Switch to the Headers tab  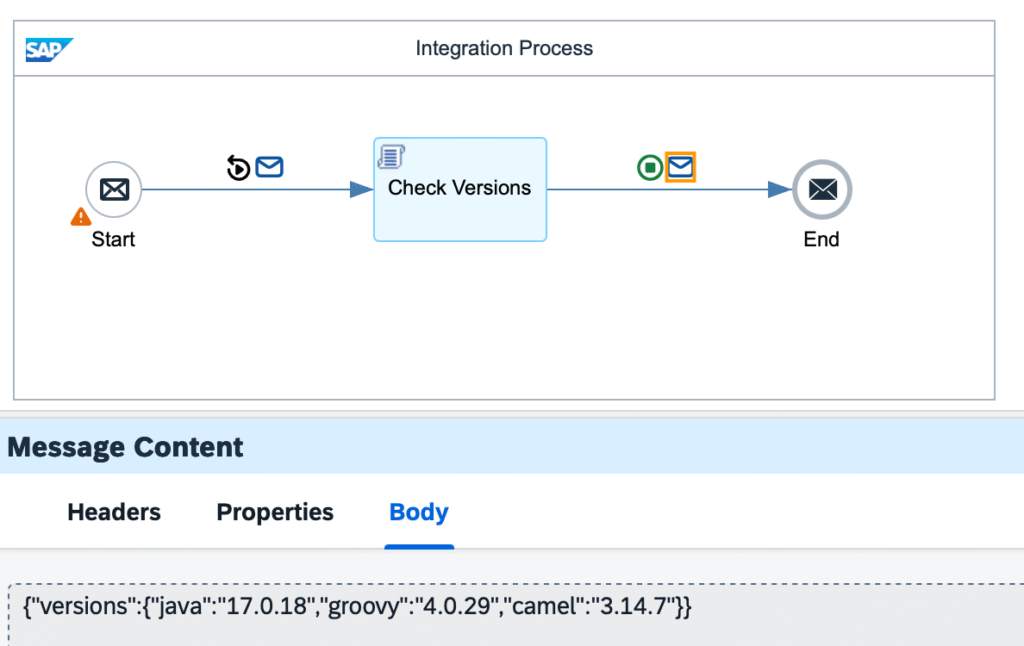coord(114,513)
